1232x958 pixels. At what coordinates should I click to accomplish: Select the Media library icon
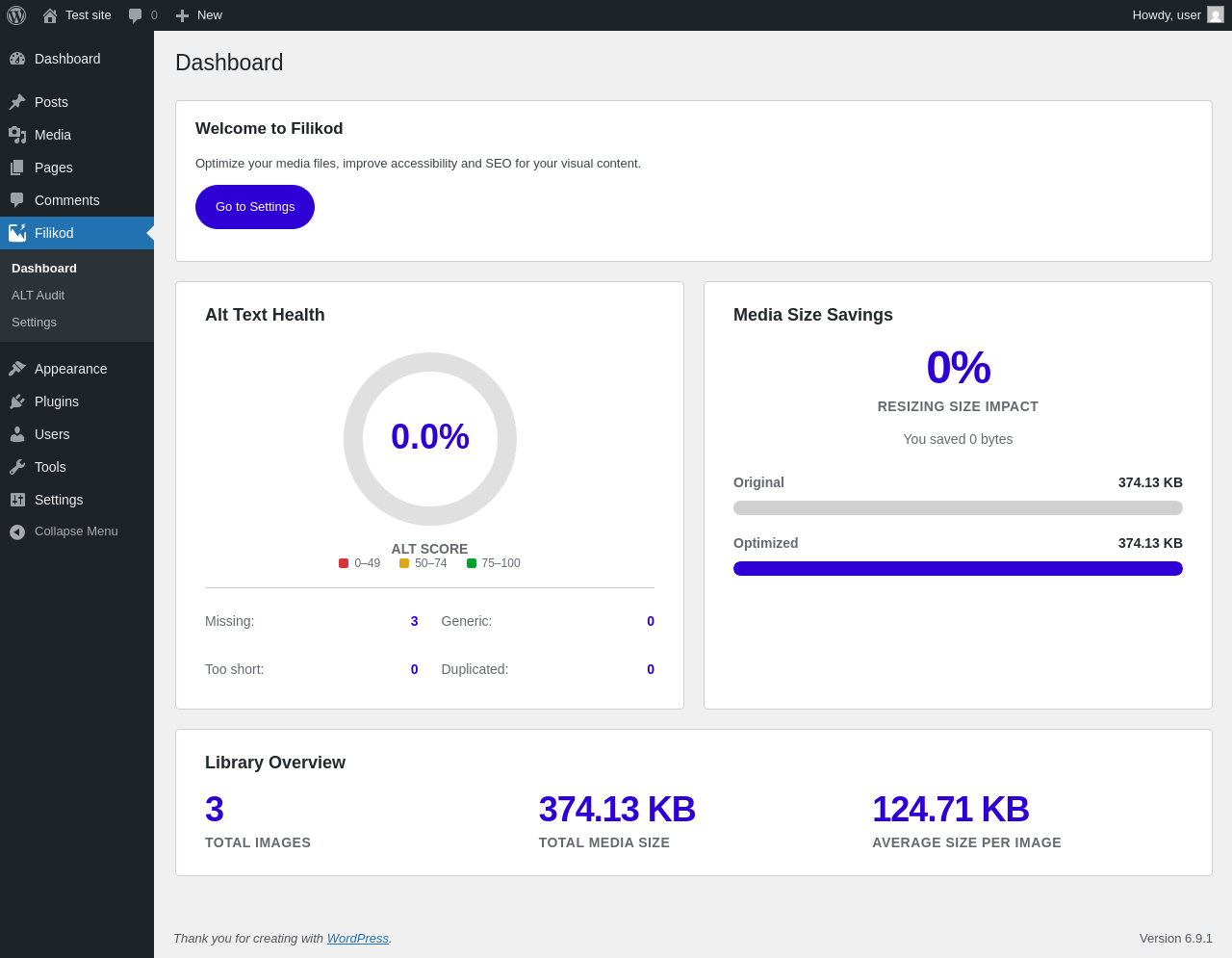coord(17,135)
